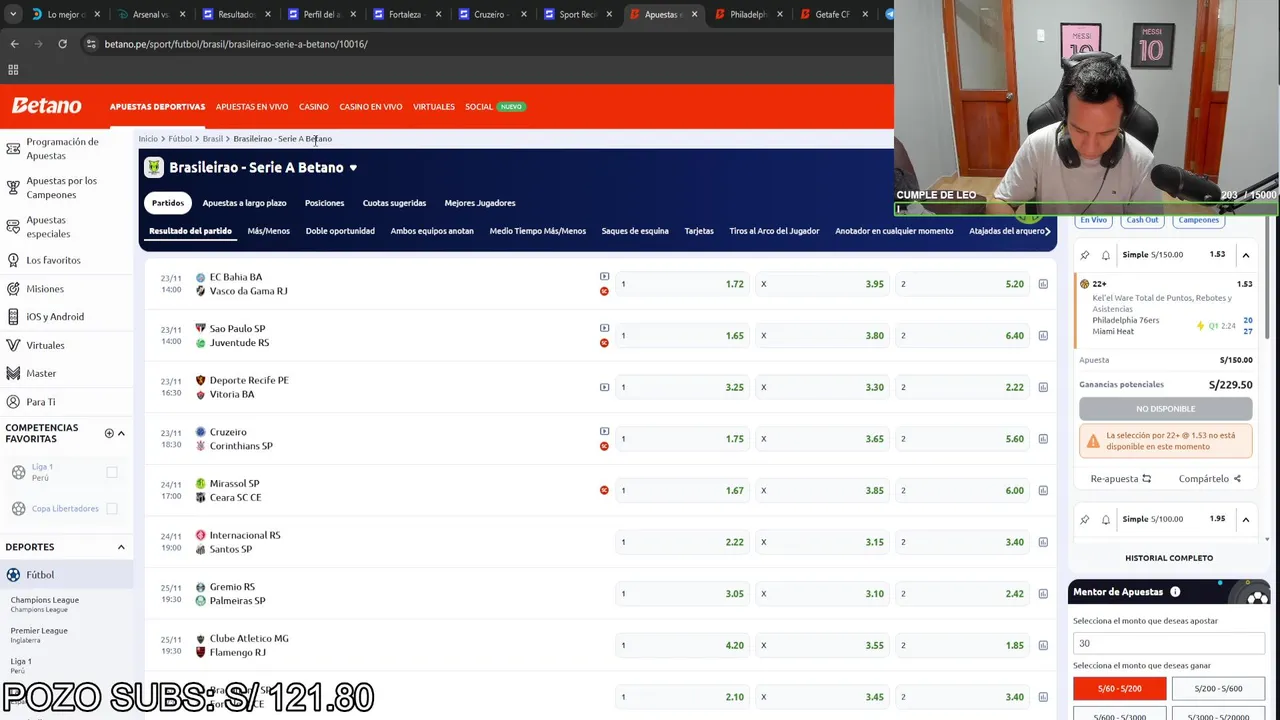Click Compártelo share button
1280x720 pixels.
pyautogui.click(x=1210, y=479)
